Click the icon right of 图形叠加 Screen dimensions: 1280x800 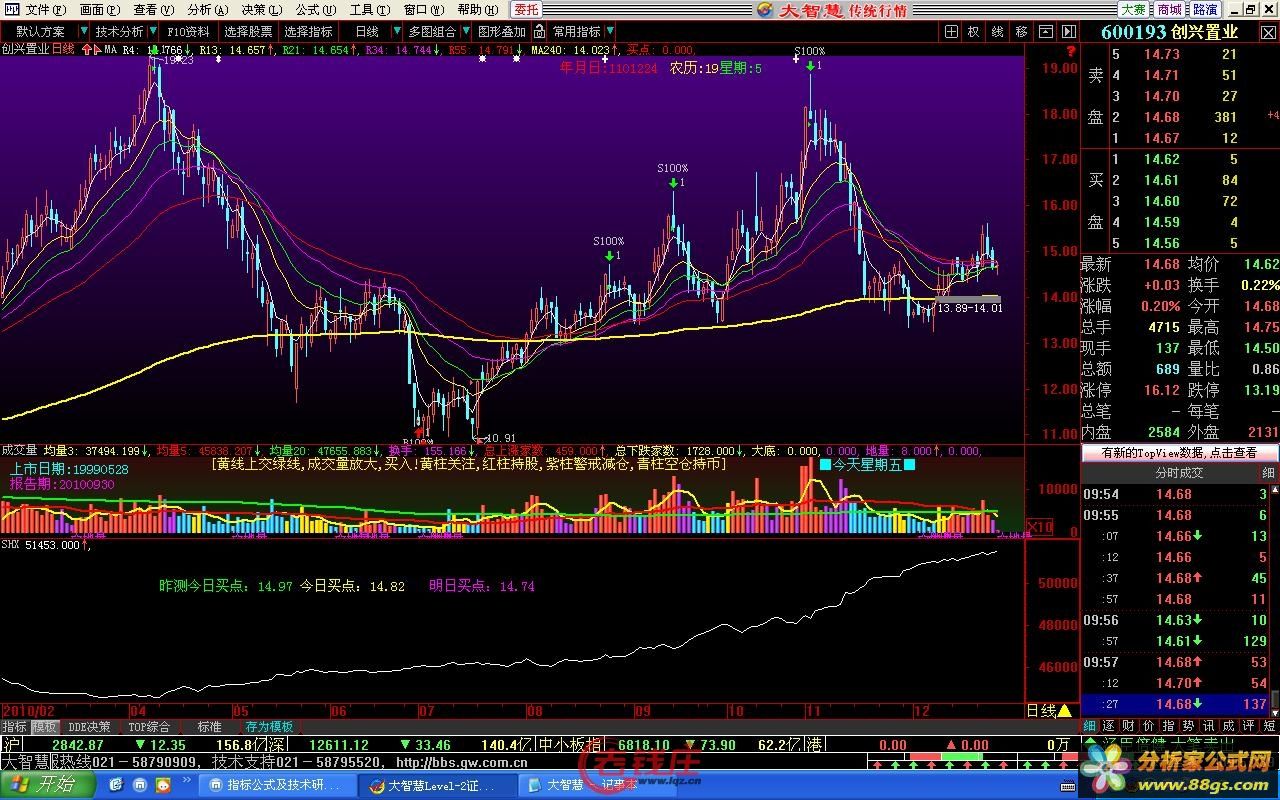click(x=539, y=32)
